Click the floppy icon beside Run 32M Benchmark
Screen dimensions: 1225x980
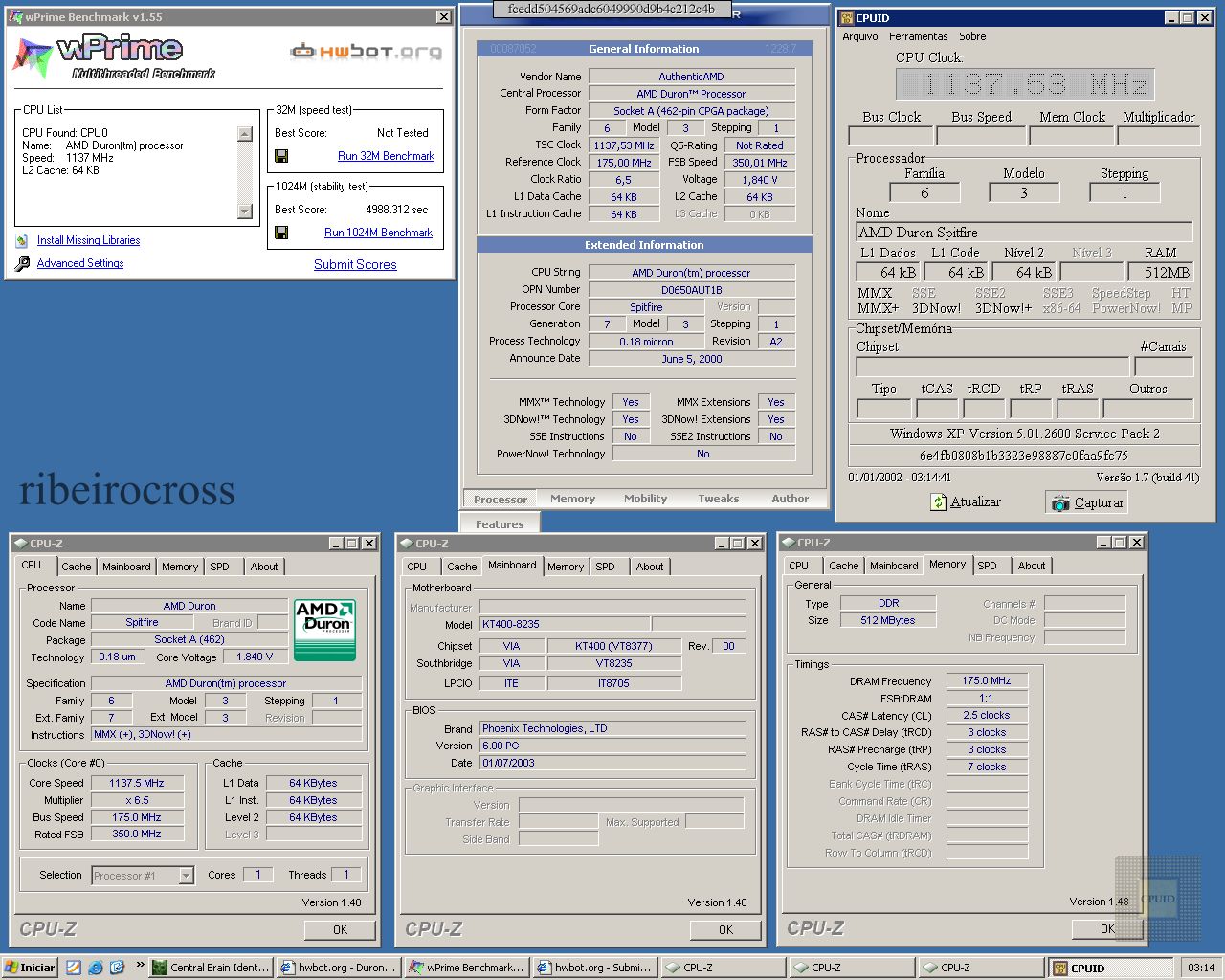281,156
